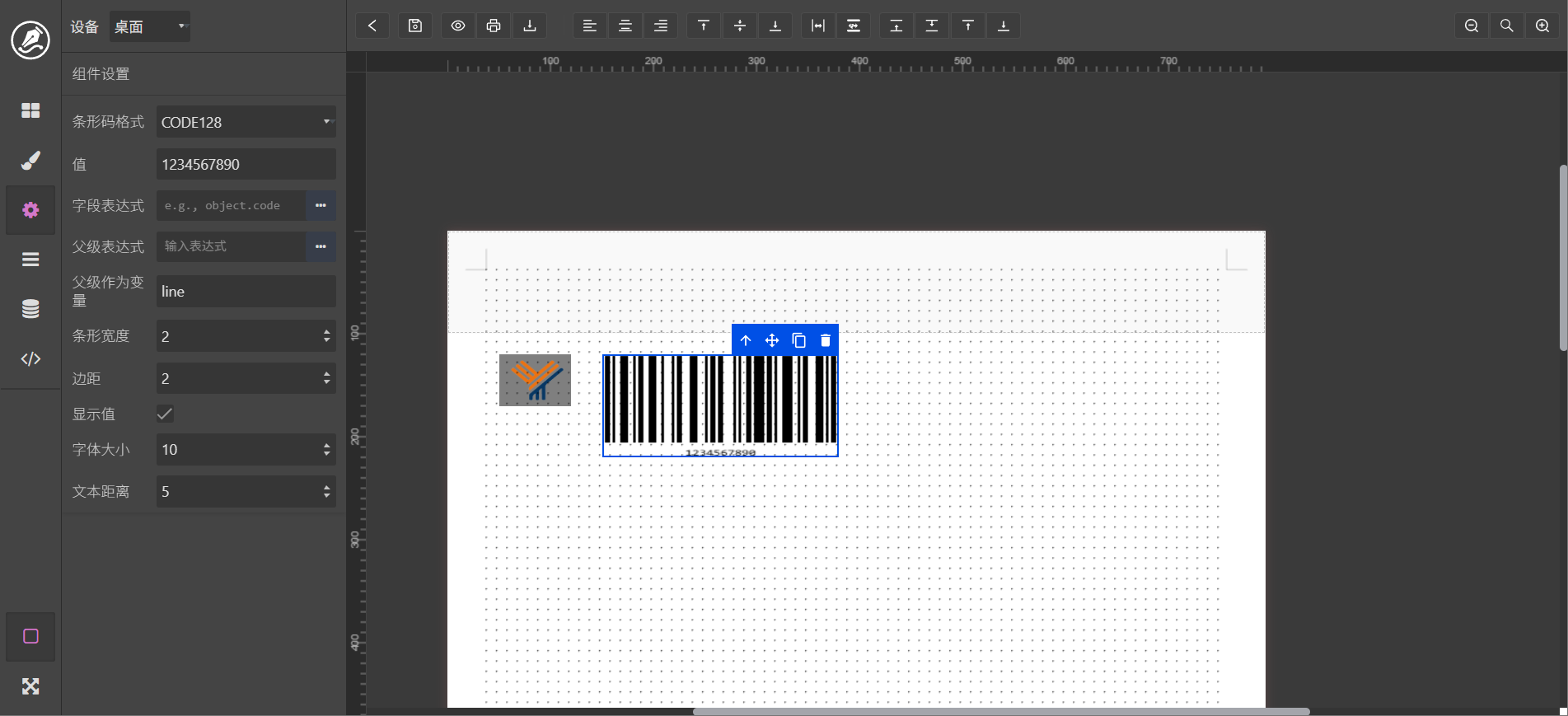Toggle the pink square outline button
Screen dimensions: 1568x716
[30, 636]
